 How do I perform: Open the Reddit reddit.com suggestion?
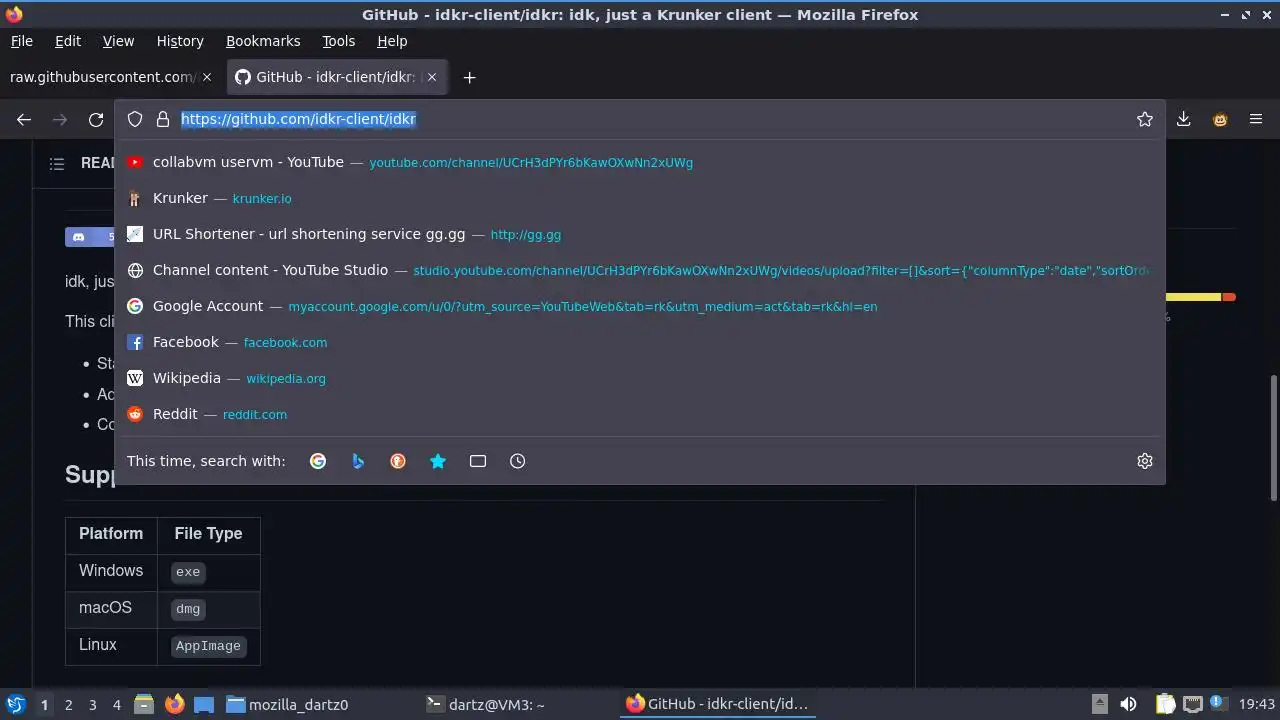pyautogui.click(x=640, y=414)
